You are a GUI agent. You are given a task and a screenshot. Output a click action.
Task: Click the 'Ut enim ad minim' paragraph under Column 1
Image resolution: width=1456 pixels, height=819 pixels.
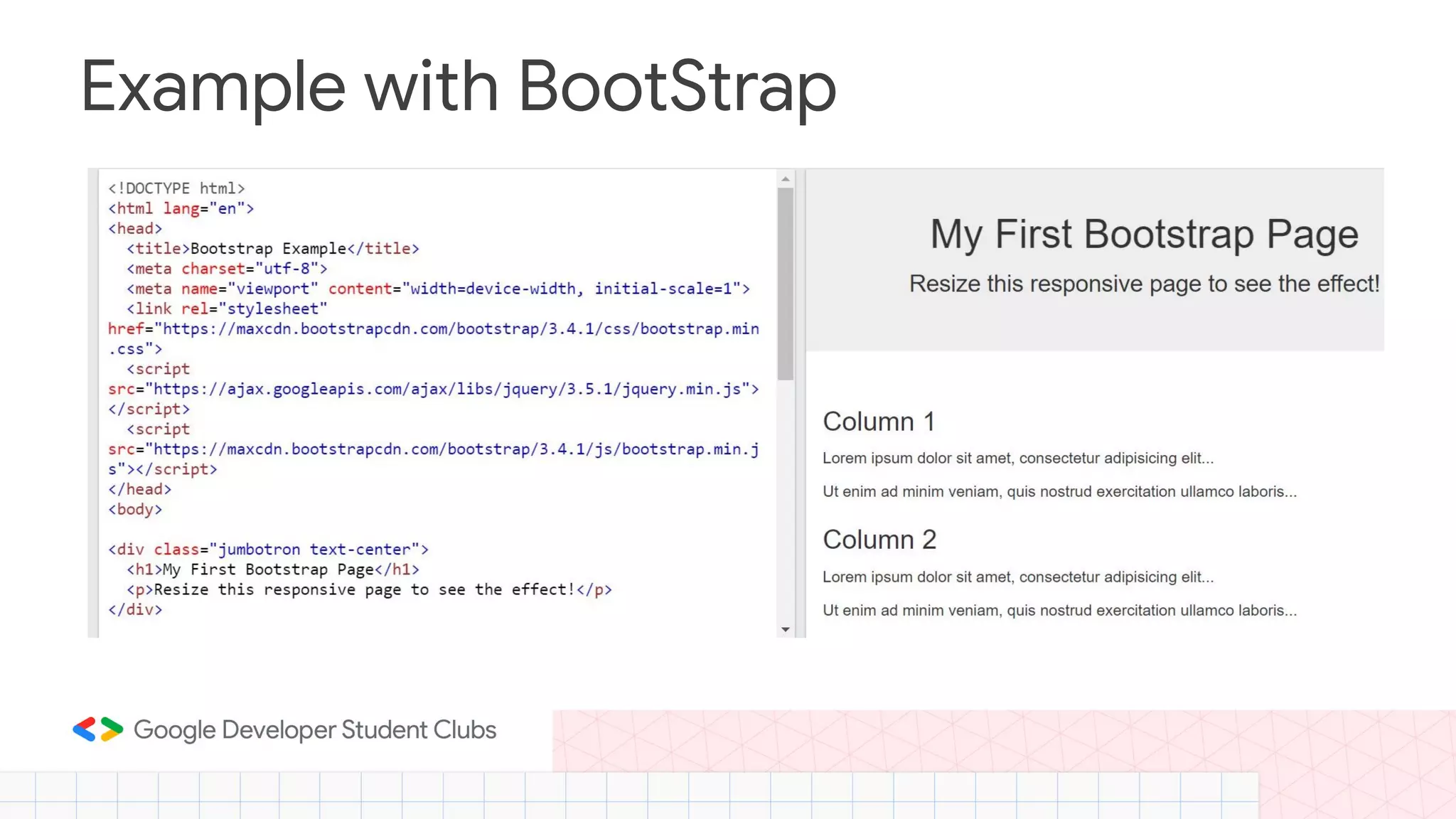1060,492
